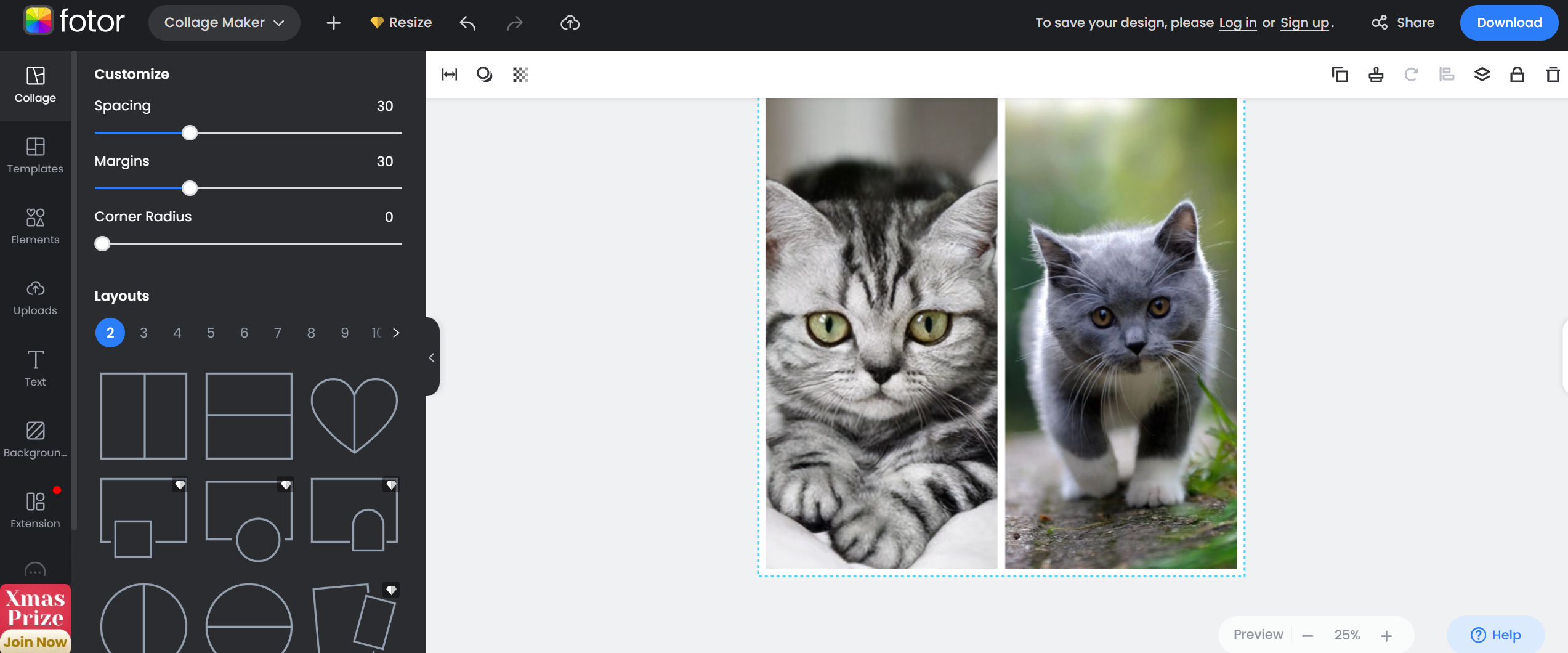Image resolution: width=1568 pixels, height=653 pixels.
Task: Lock the selected element
Action: [1517, 75]
